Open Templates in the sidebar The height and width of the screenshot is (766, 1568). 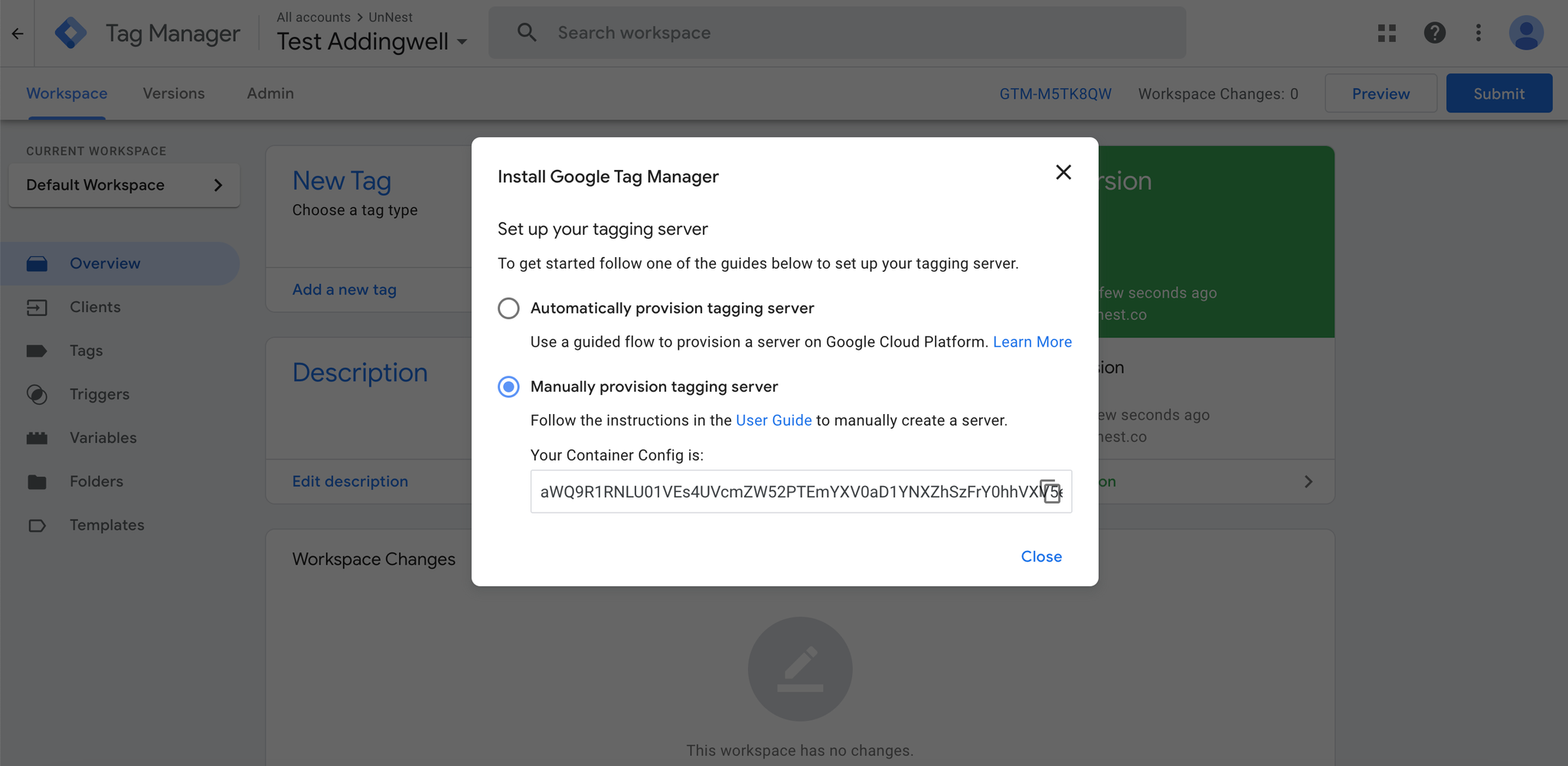(107, 525)
